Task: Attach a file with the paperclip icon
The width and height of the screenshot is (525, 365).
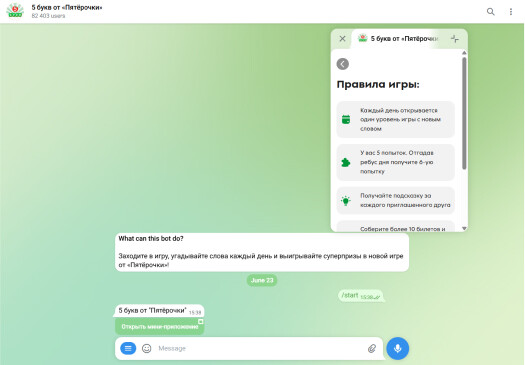Action: [x=372, y=348]
